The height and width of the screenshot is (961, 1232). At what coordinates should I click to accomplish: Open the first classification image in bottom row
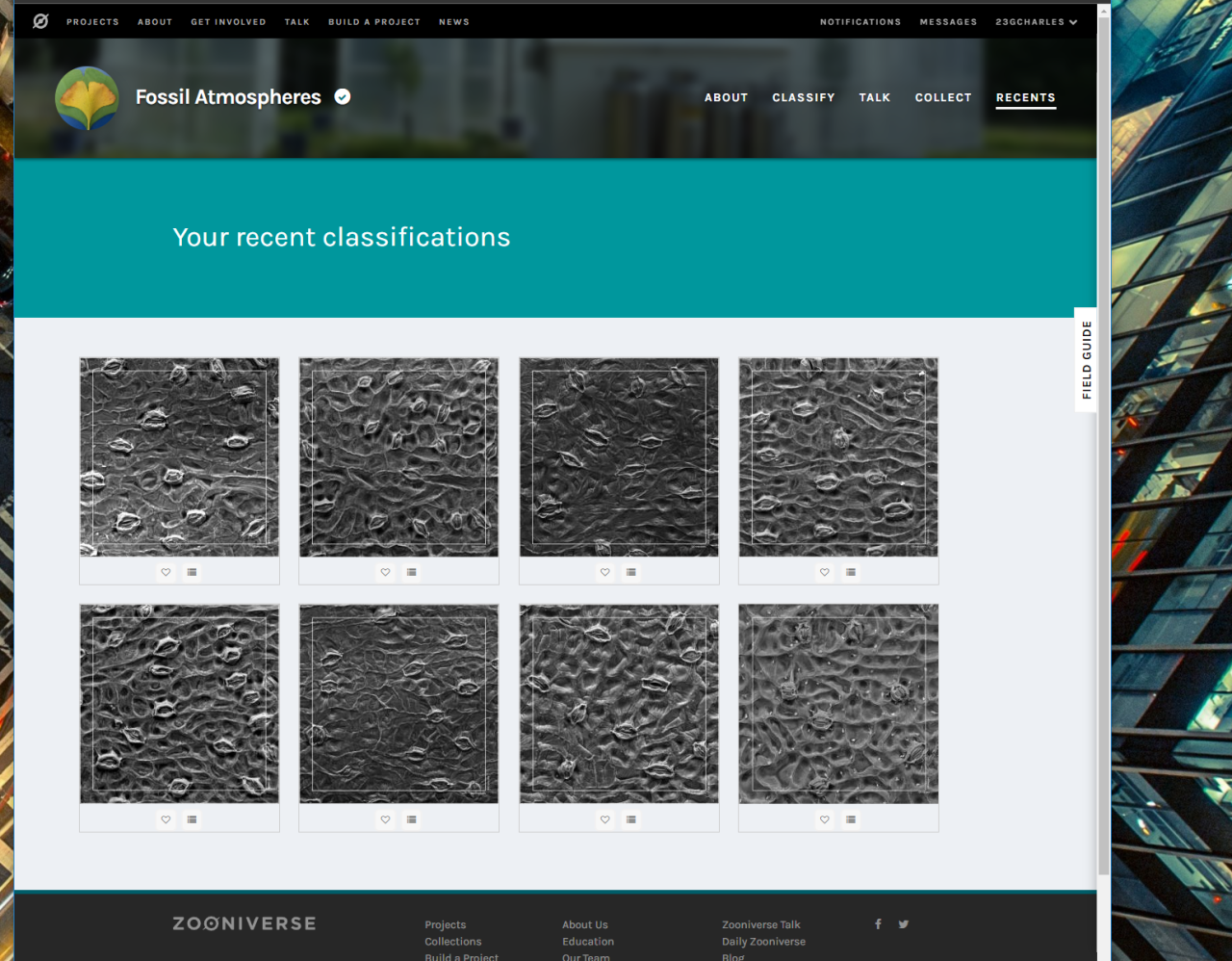click(179, 704)
